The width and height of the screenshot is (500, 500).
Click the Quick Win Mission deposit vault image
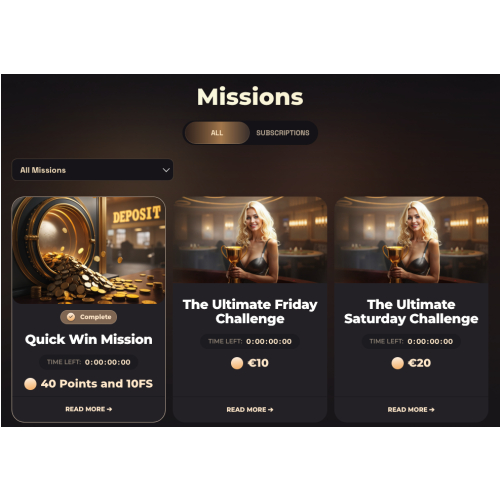coord(89,250)
